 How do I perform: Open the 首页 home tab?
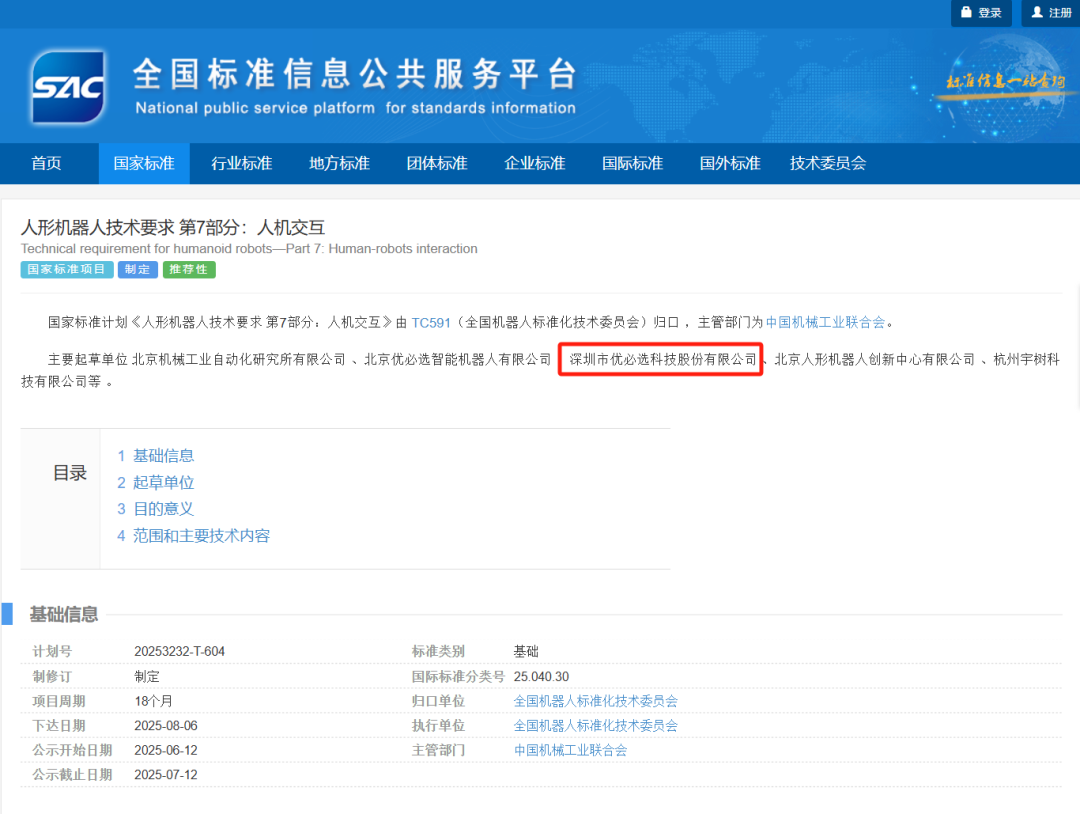tap(47, 163)
